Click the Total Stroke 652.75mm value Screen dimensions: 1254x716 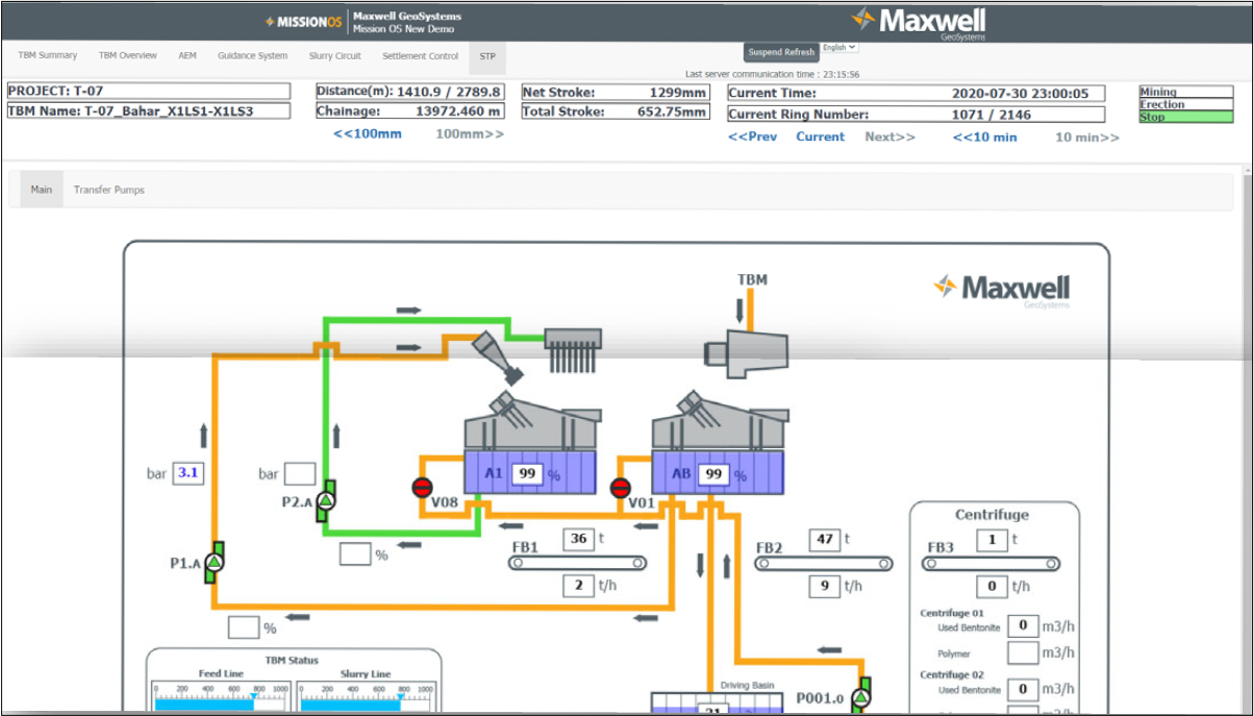click(673, 112)
